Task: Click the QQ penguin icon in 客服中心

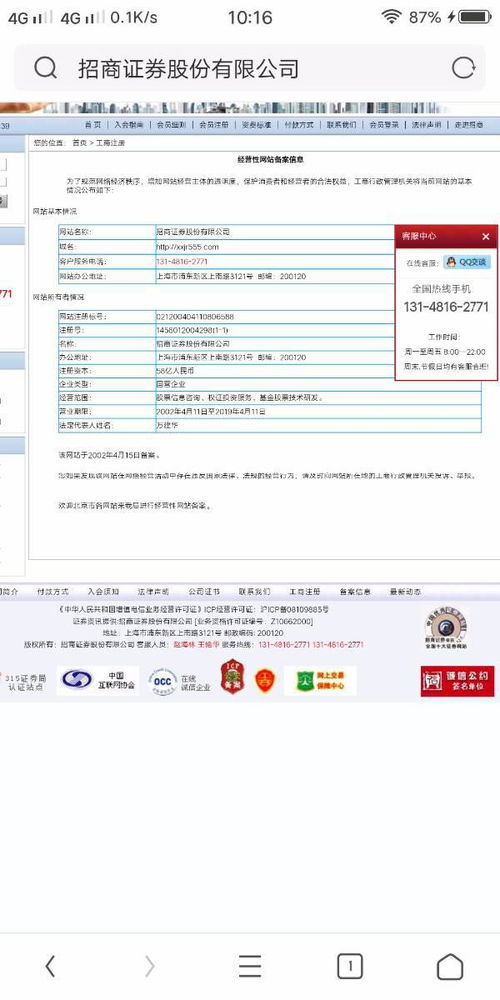Action: [451, 262]
